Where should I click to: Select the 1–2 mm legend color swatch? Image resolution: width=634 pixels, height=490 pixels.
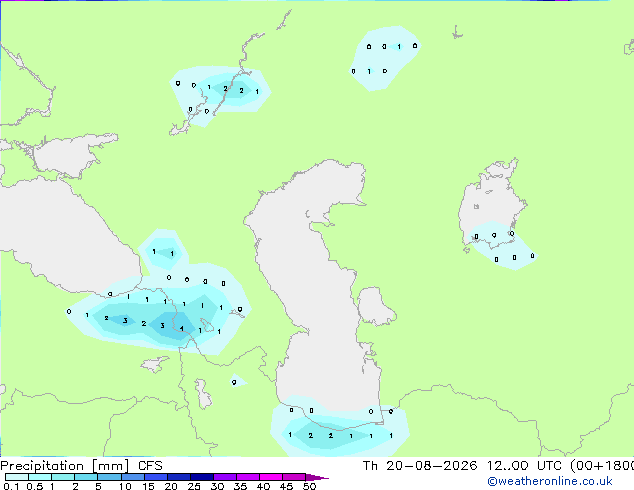tap(63, 477)
